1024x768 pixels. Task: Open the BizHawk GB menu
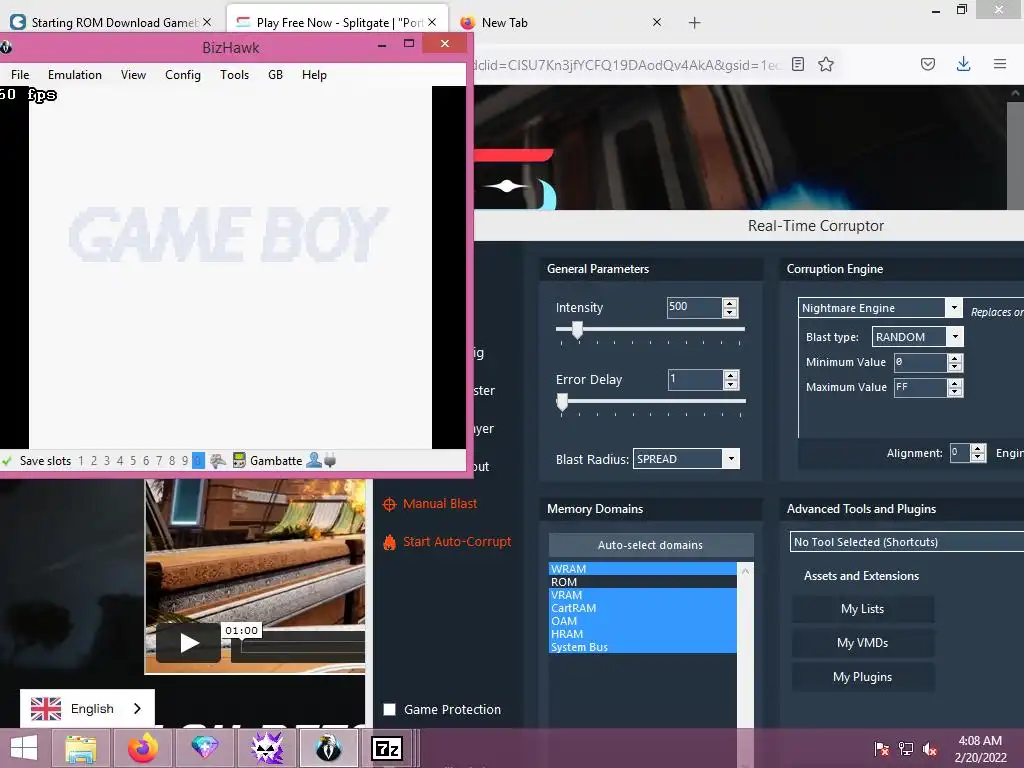[276, 74]
